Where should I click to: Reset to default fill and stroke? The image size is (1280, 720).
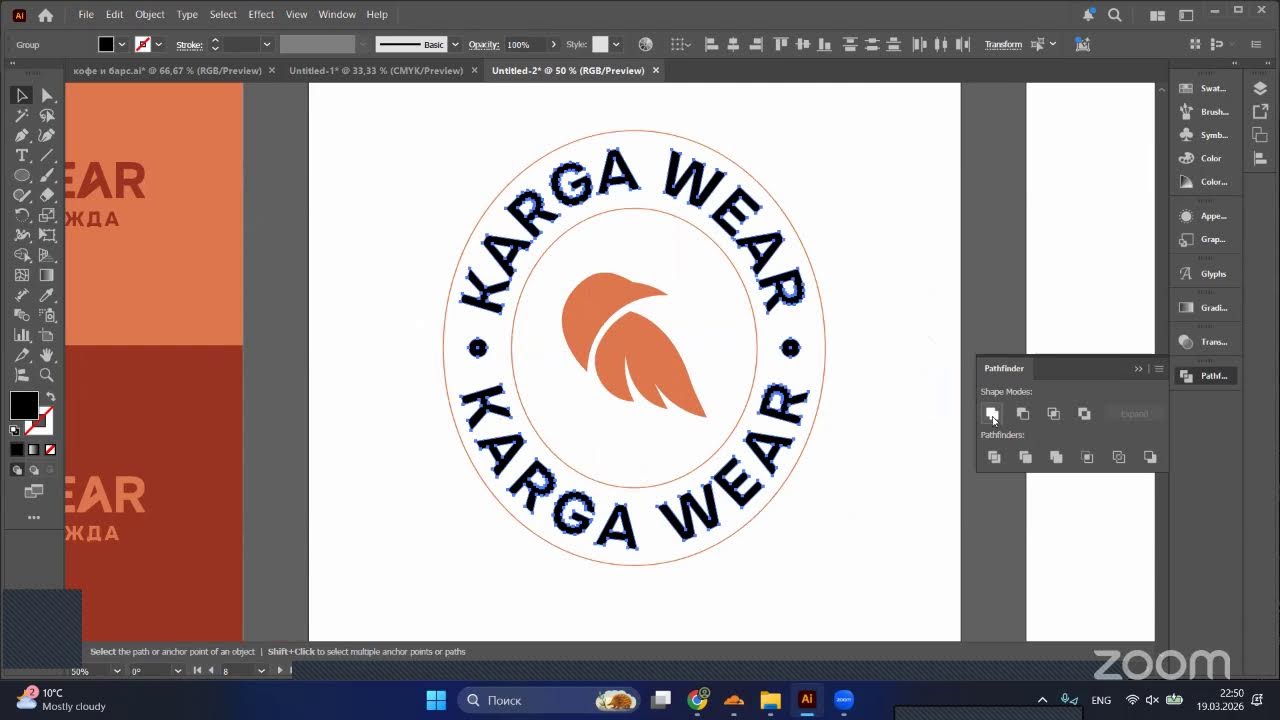15,430
